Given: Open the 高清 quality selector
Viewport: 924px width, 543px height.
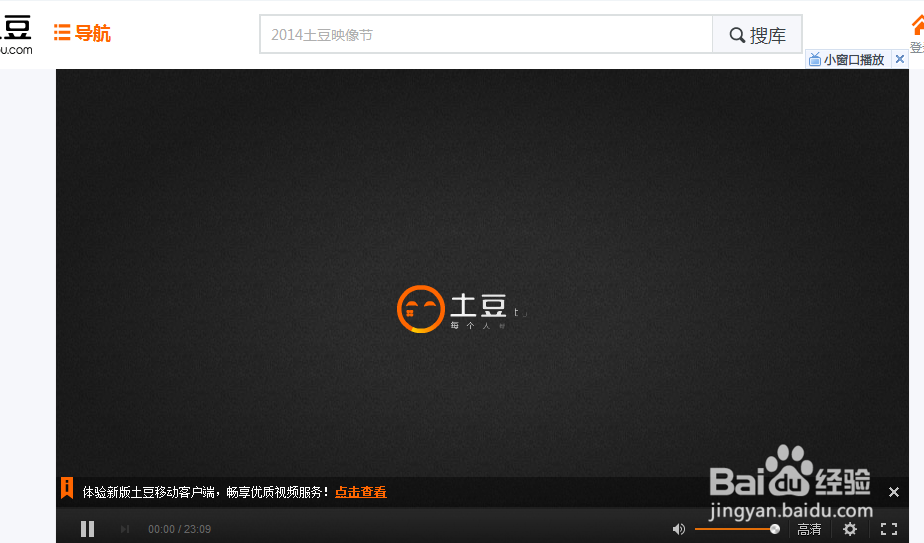Looking at the screenshot, I should (809, 529).
